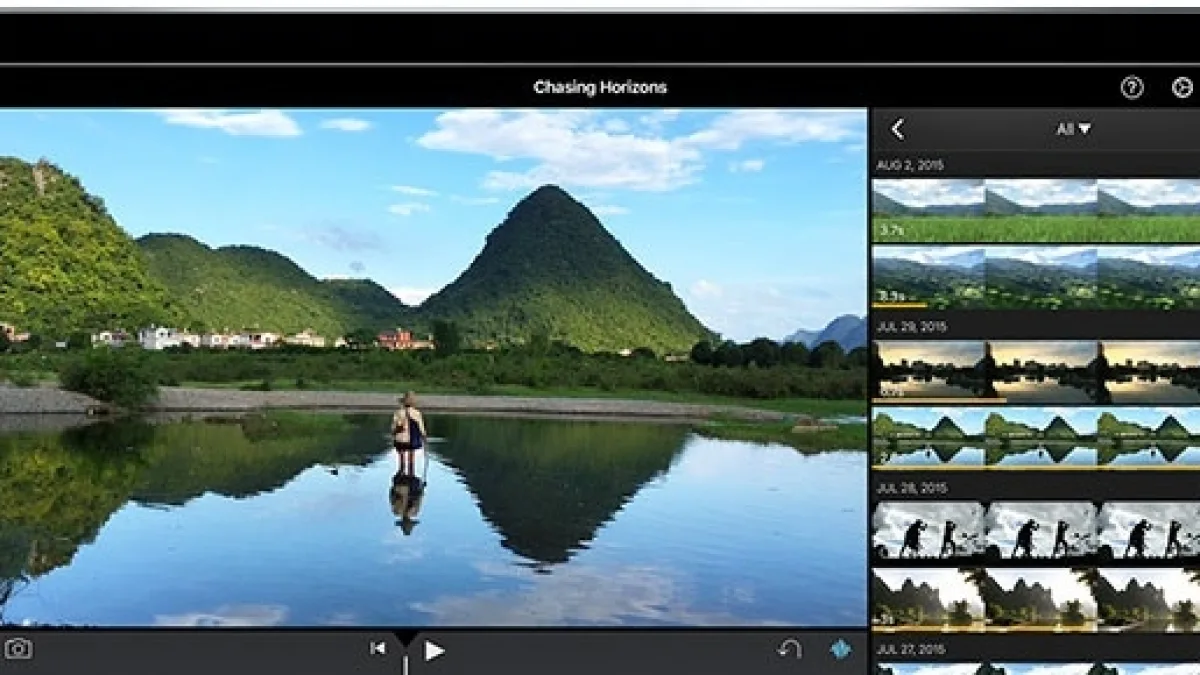Toggle the blue audio waveform icon
Image resolution: width=1200 pixels, height=675 pixels.
coord(841,649)
